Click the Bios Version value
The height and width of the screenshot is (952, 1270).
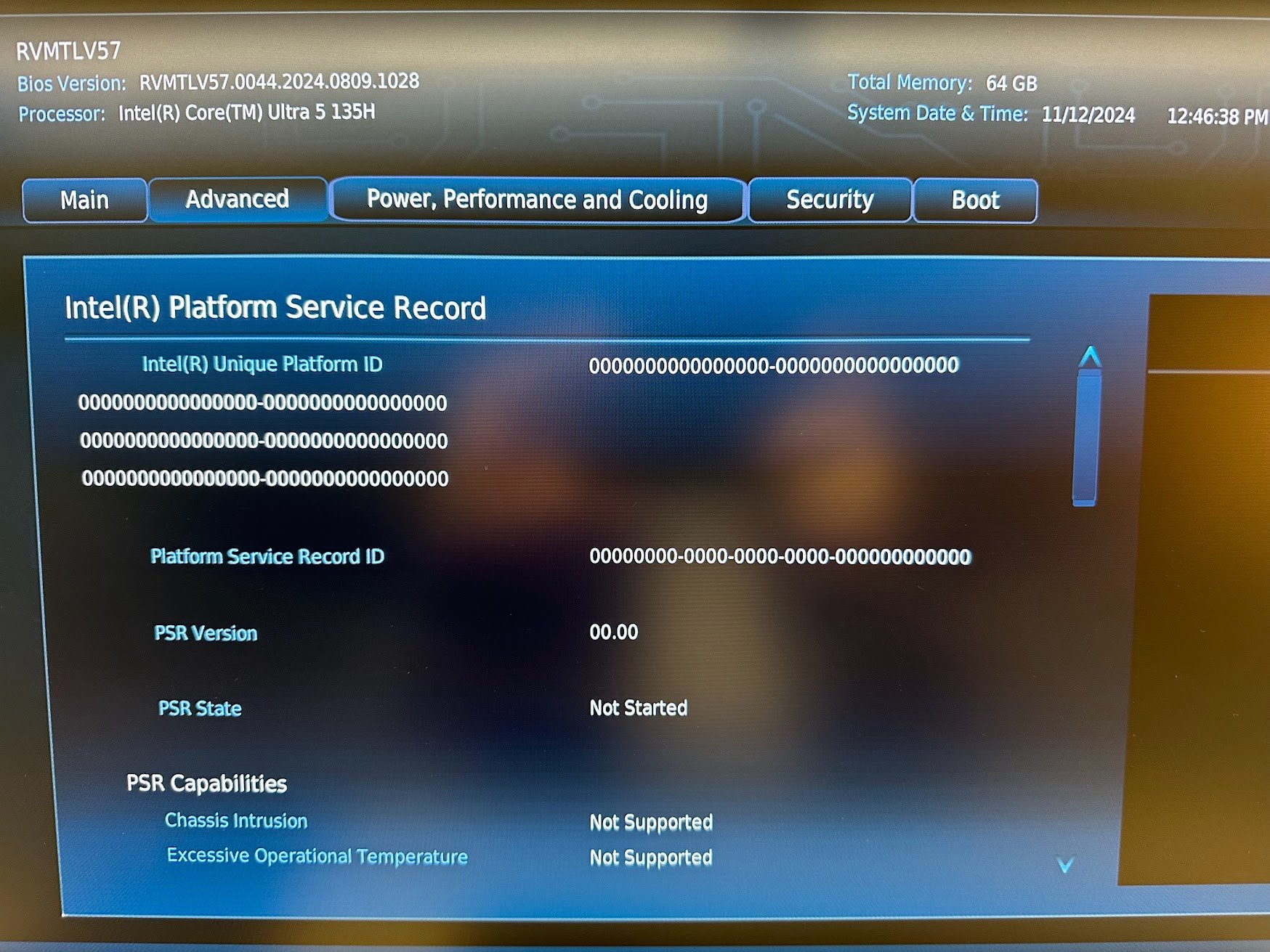click(280, 81)
